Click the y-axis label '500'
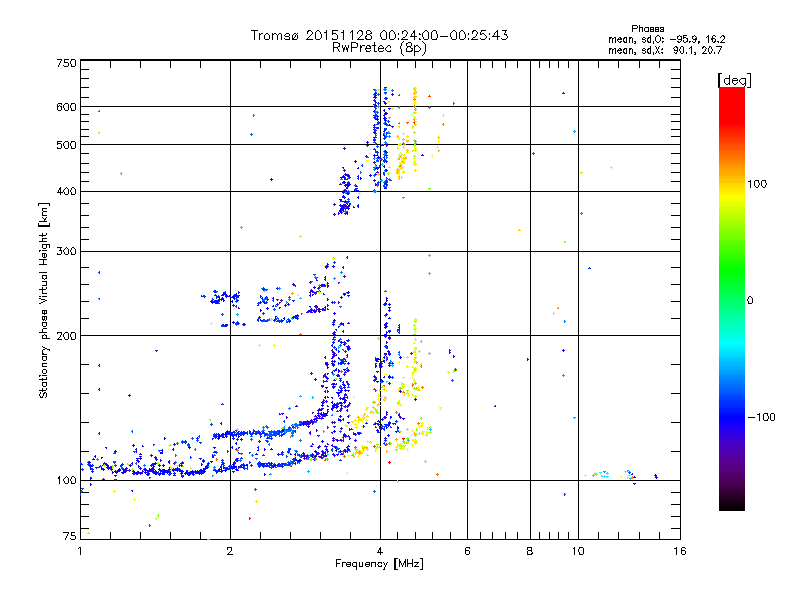This screenshot has width=800, height=600. tap(66, 145)
